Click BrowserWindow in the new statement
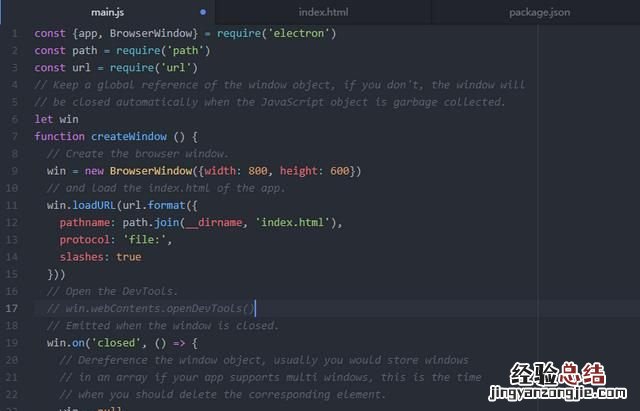640x411 pixels. 151,171
